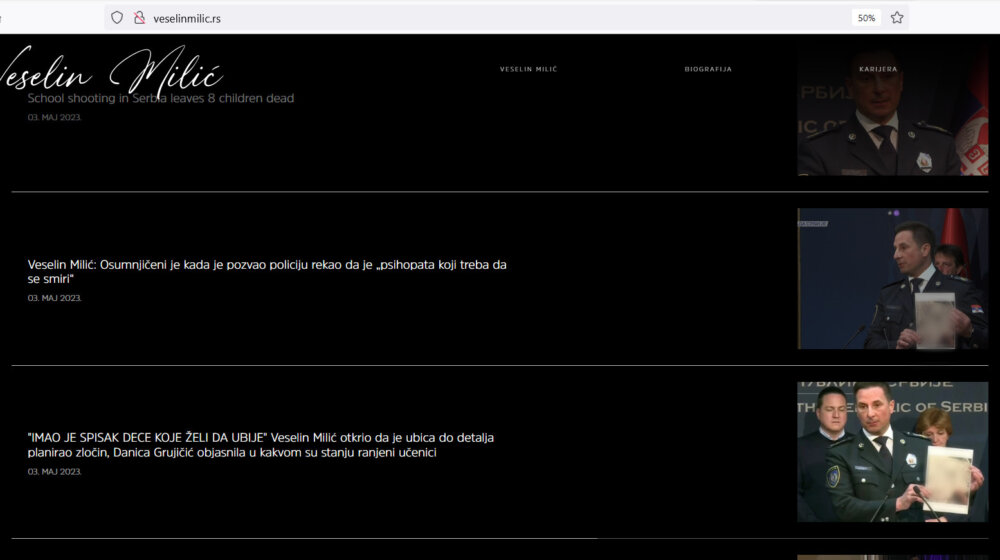Click thumbnail of officer at podium holding paper
The width and height of the screenshot is (1000, 560).
coord(892,279)
